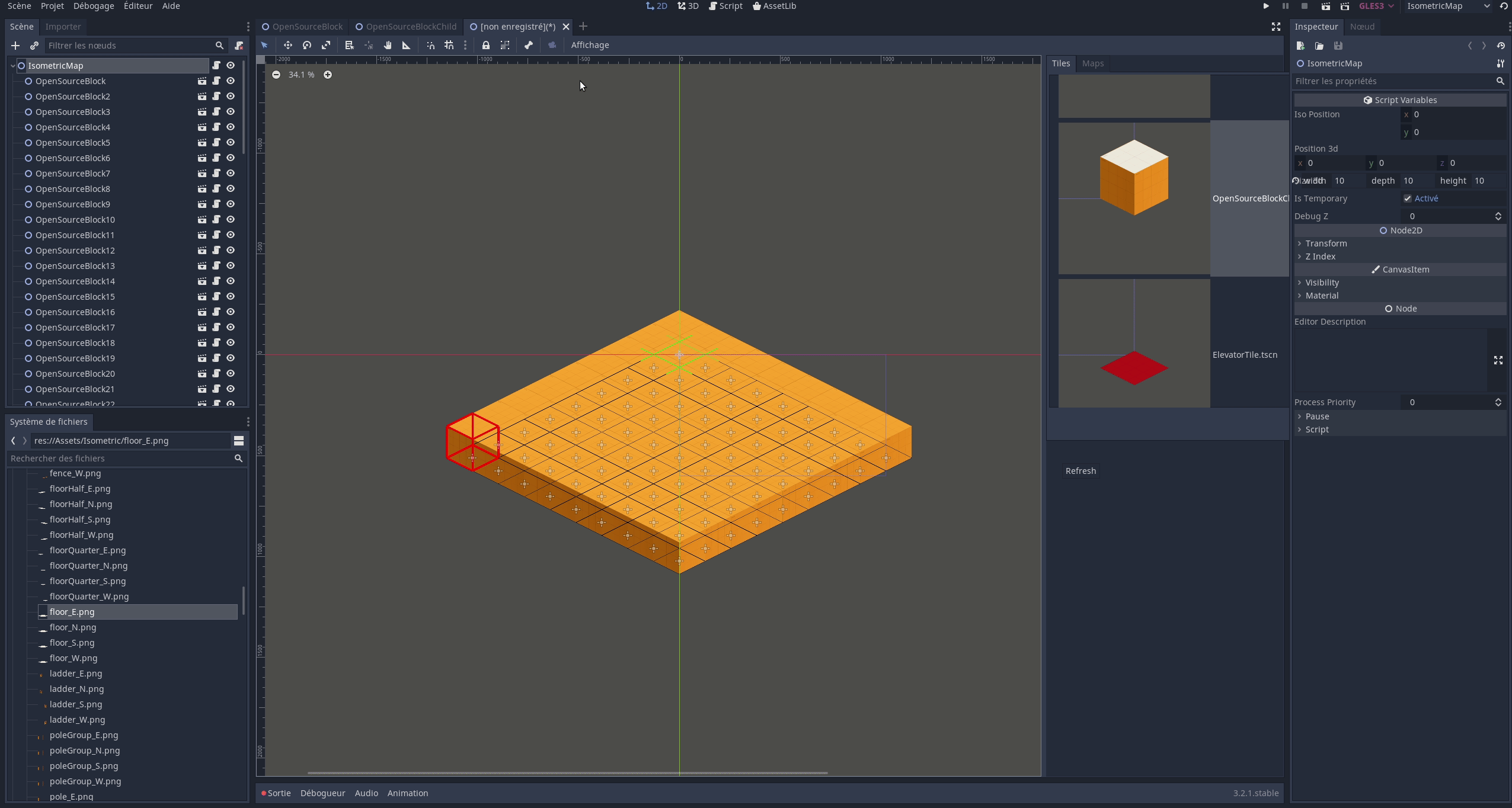The width and height of the screenshot is (1512, 808).
Task: Expand the Transform property section
Action: (1326, 243)
